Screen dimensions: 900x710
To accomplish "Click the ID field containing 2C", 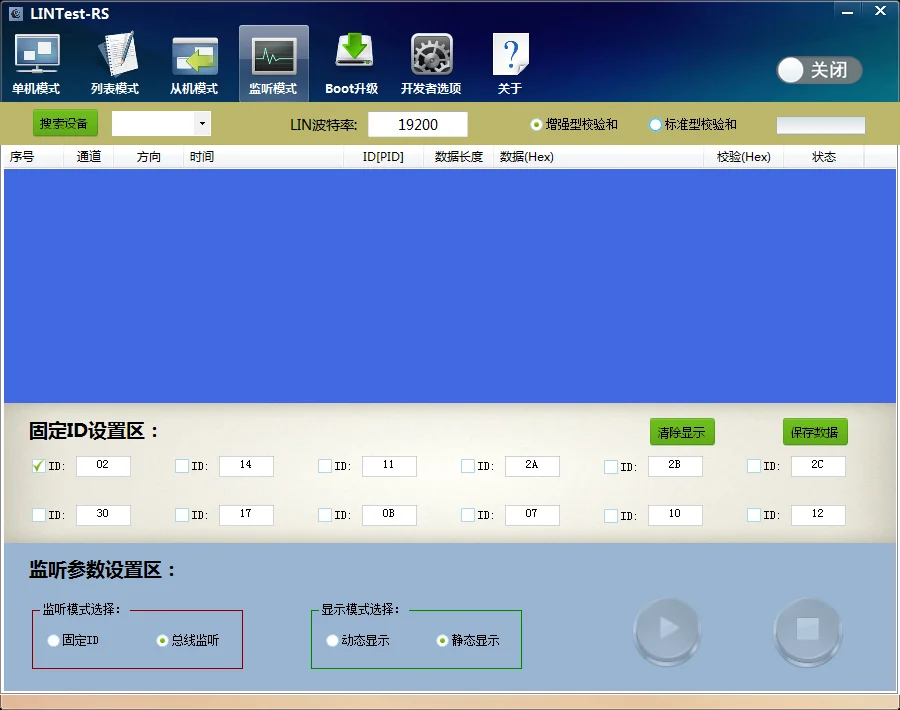I will point(818,466).
